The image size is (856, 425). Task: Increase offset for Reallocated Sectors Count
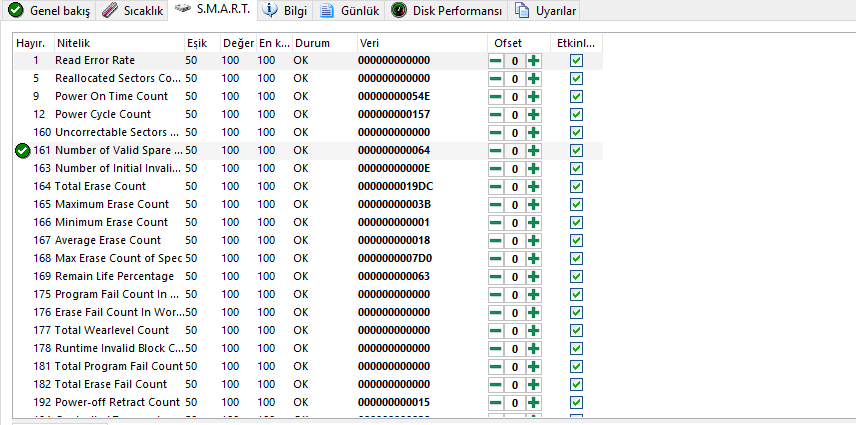coord(534,79)
